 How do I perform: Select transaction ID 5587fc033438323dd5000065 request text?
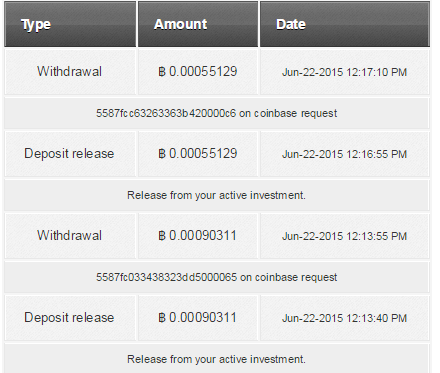coord(217,277)
